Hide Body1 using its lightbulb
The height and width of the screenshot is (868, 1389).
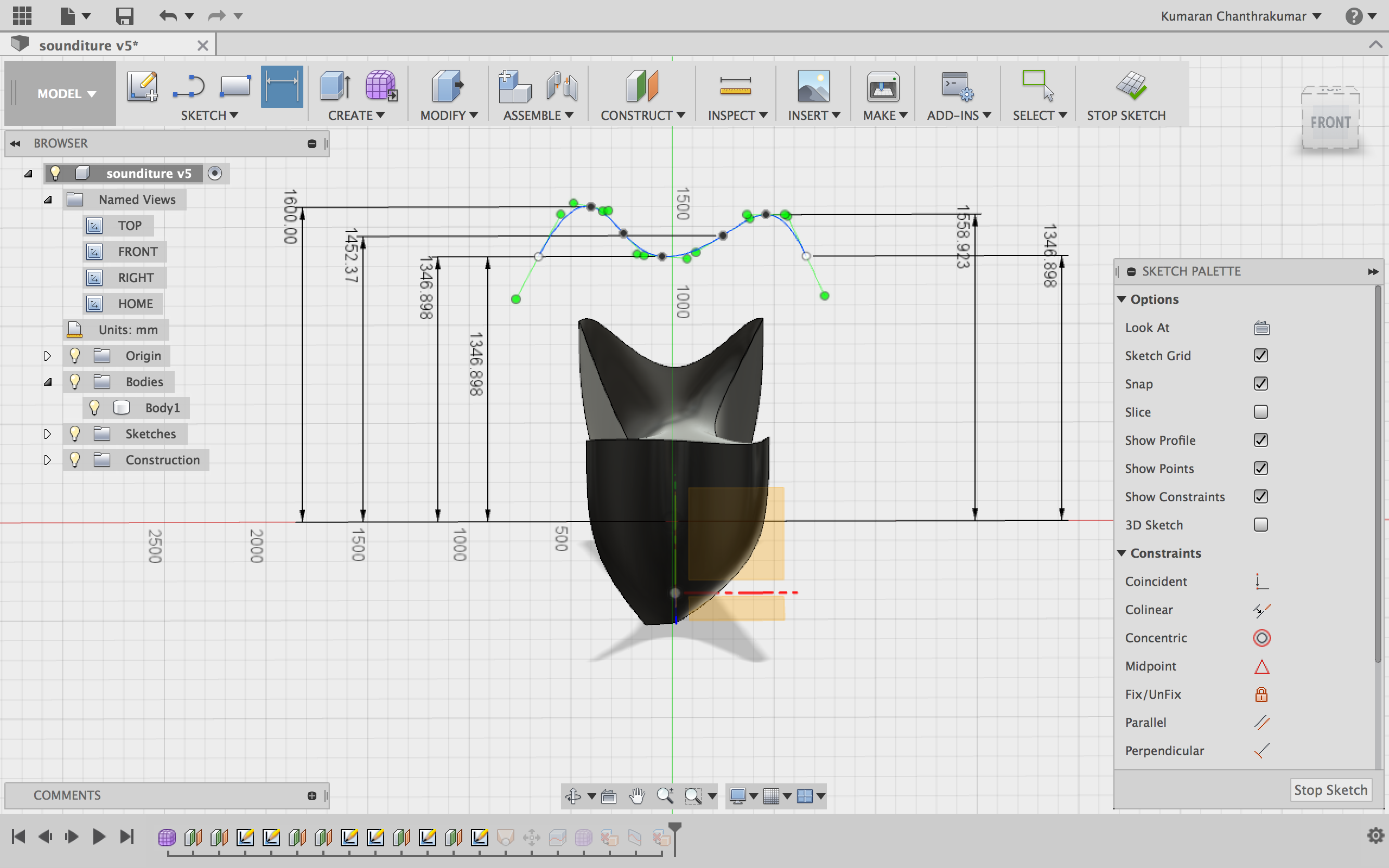pos(95,407)
